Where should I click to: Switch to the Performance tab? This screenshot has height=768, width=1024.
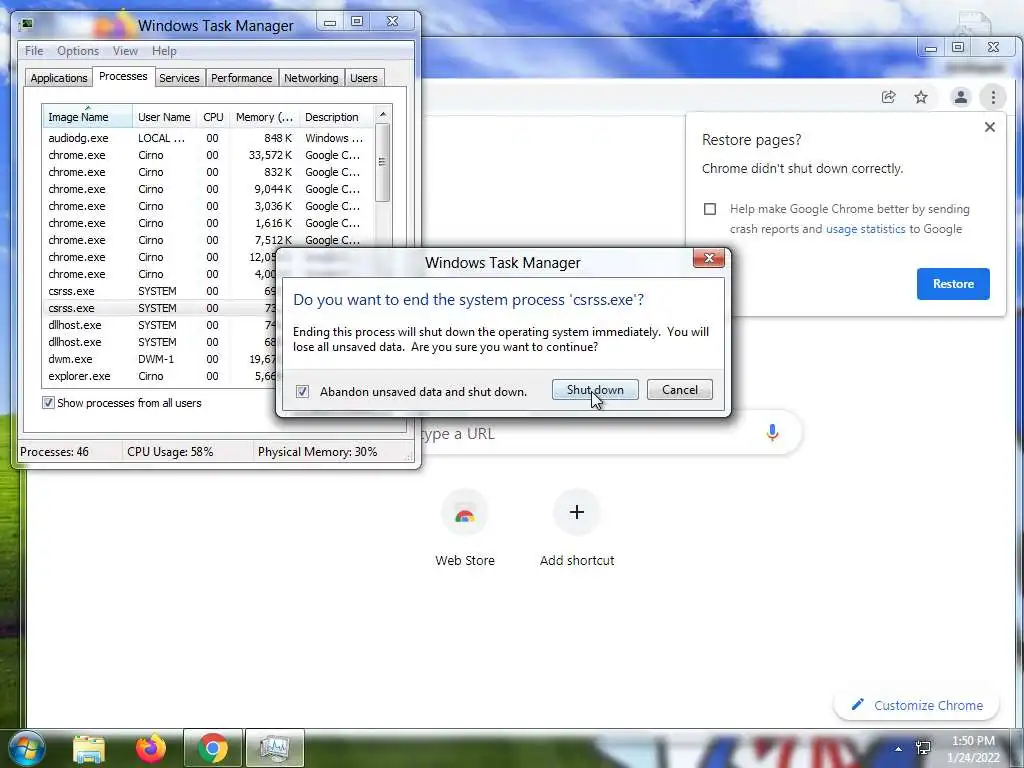click(x=241, y=78)
